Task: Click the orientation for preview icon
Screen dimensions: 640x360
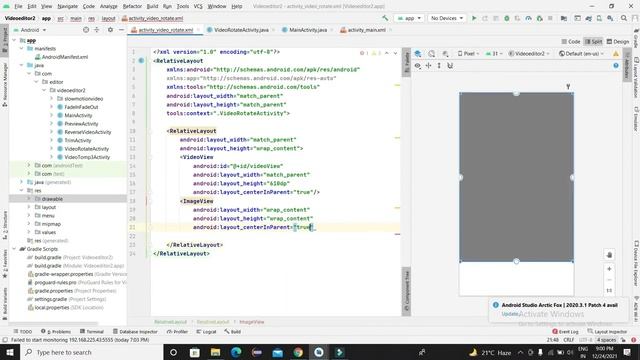Action: pos(431,53)
